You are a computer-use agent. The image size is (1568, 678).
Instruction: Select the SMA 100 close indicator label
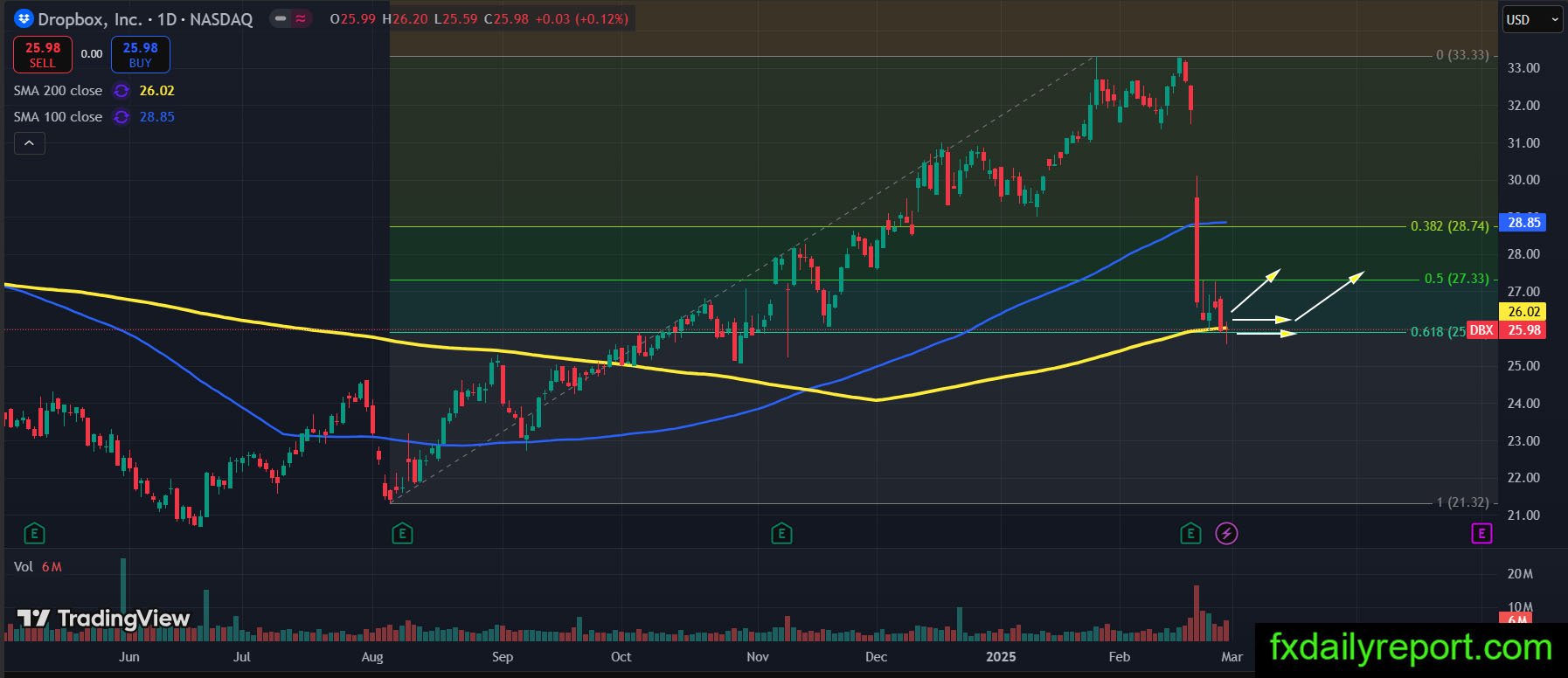[58, 117]
